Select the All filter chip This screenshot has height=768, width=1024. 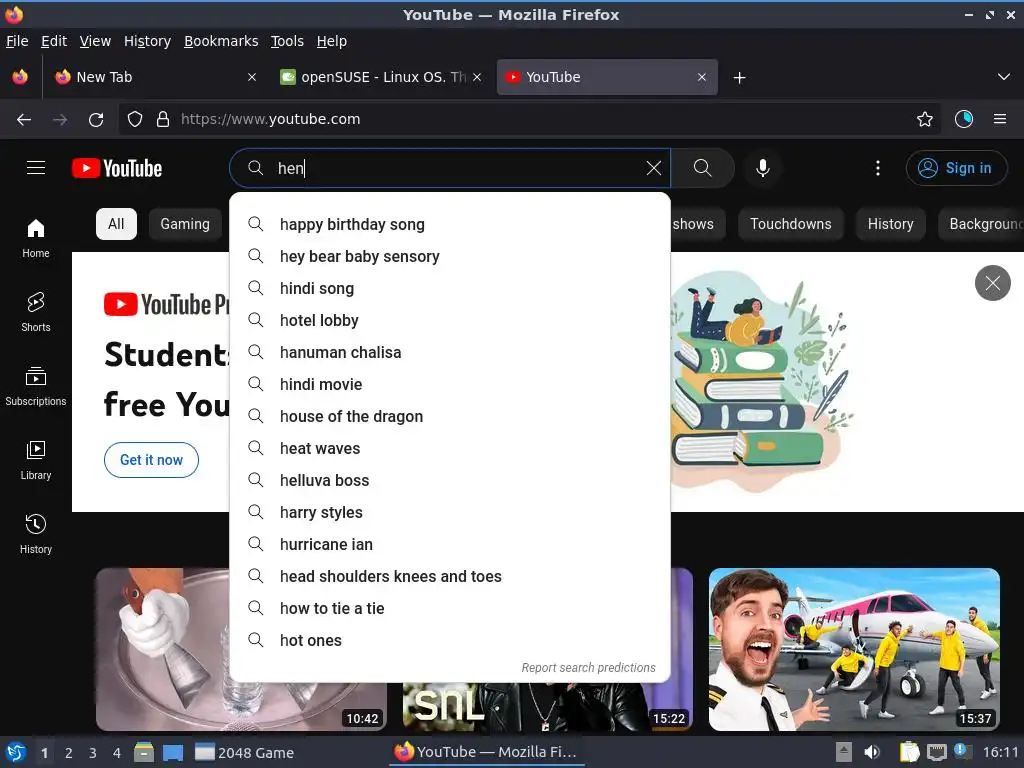[x=116, y=224]
